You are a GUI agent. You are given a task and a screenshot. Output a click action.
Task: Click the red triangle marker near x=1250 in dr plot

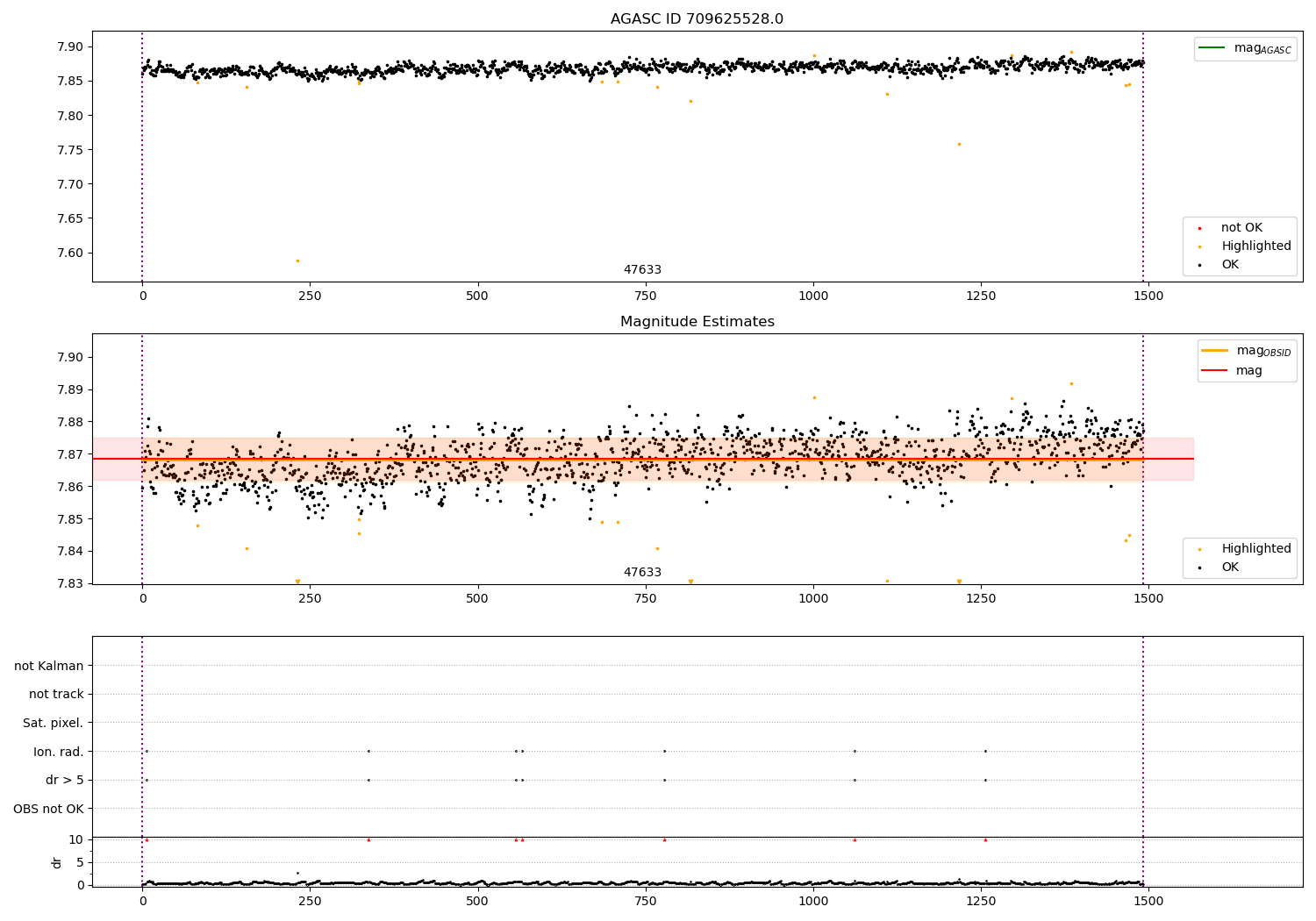(985, 840)
